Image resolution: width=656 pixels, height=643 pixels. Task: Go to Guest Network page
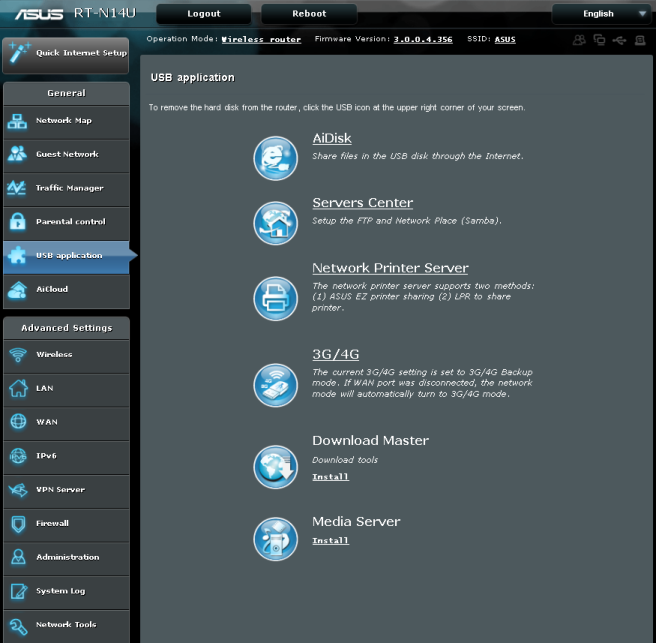click(x=67, y=154)
